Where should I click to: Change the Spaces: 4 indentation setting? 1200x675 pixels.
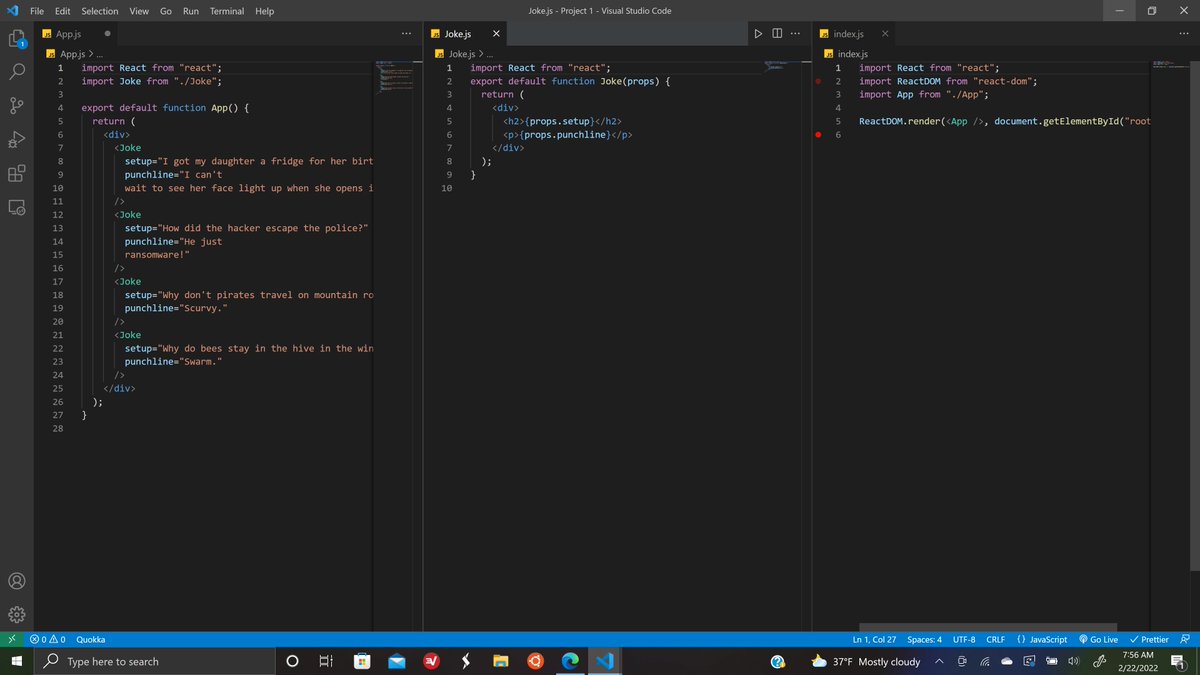point(924,639)
